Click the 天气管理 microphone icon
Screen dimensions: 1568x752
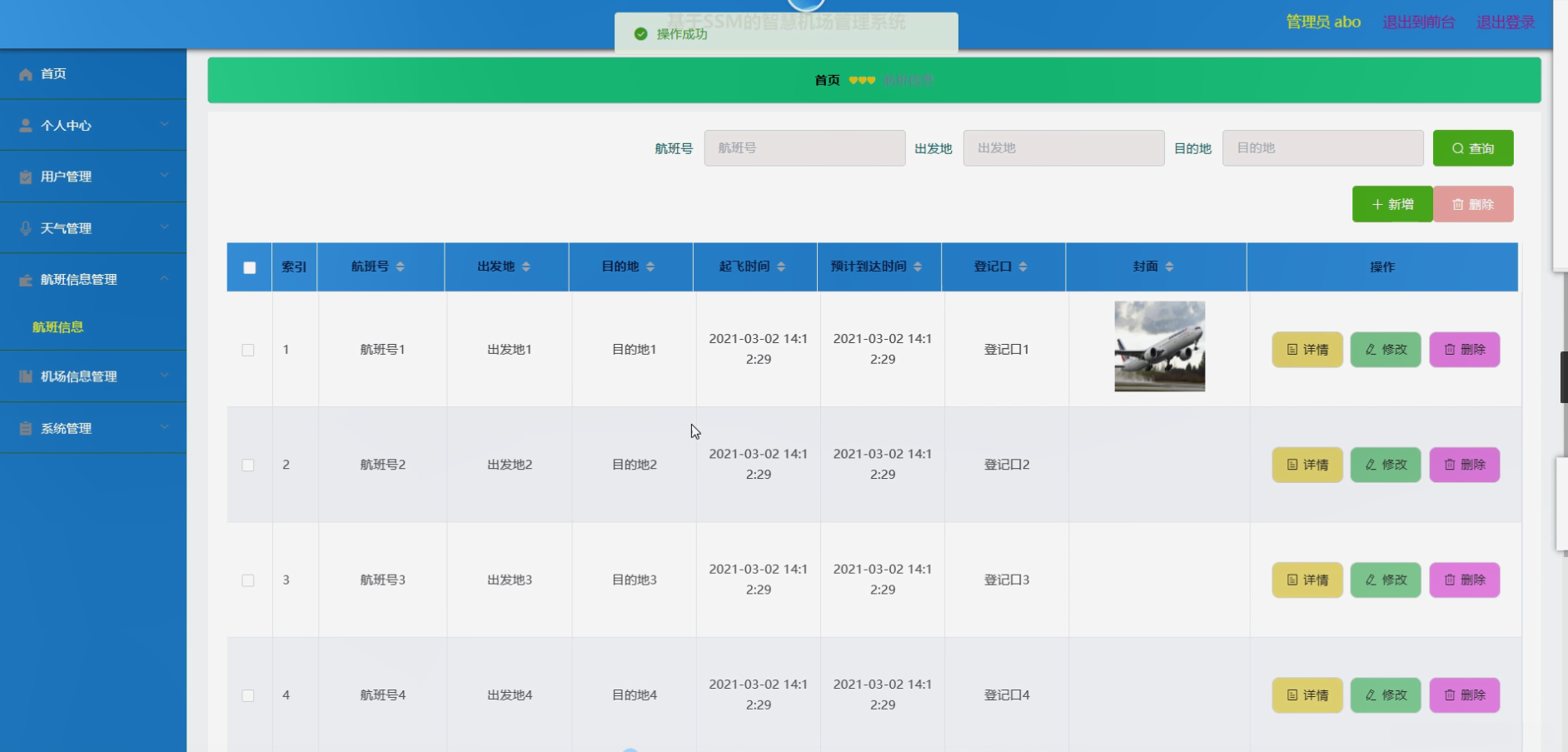click(x=26, y=228)
